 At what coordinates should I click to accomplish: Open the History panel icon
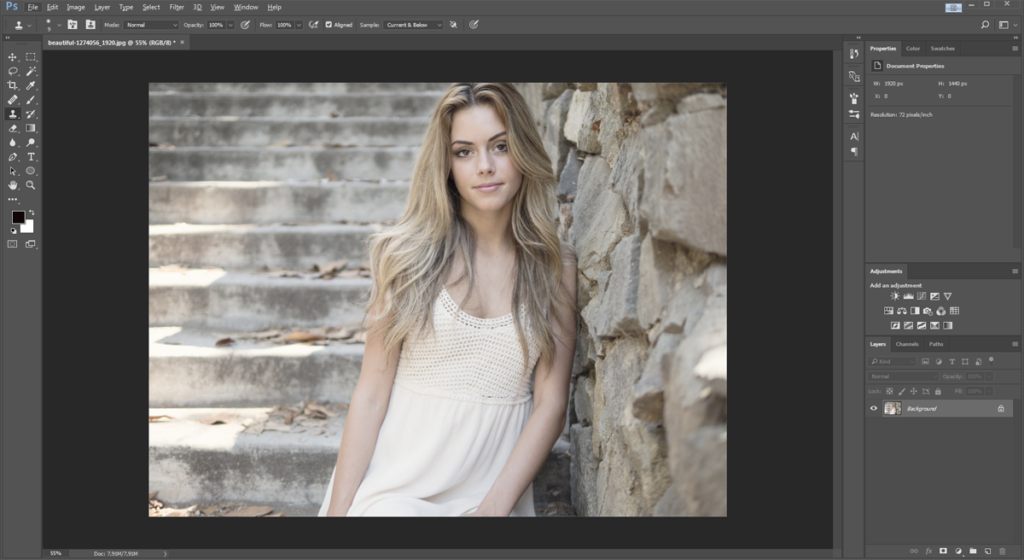pyautogui.click(x=854, y=53)
